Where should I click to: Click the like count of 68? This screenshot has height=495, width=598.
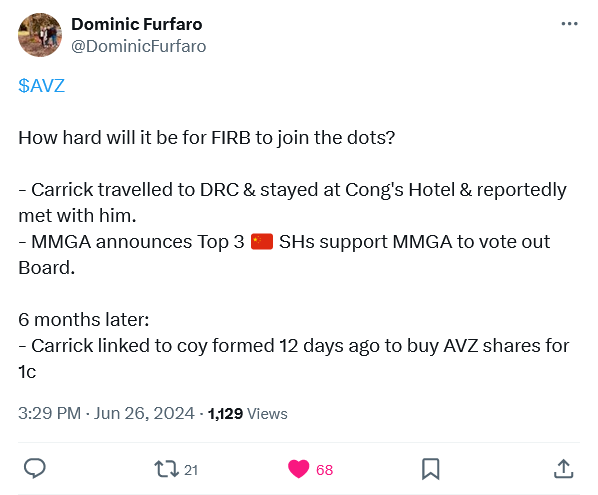coord(325,470)
